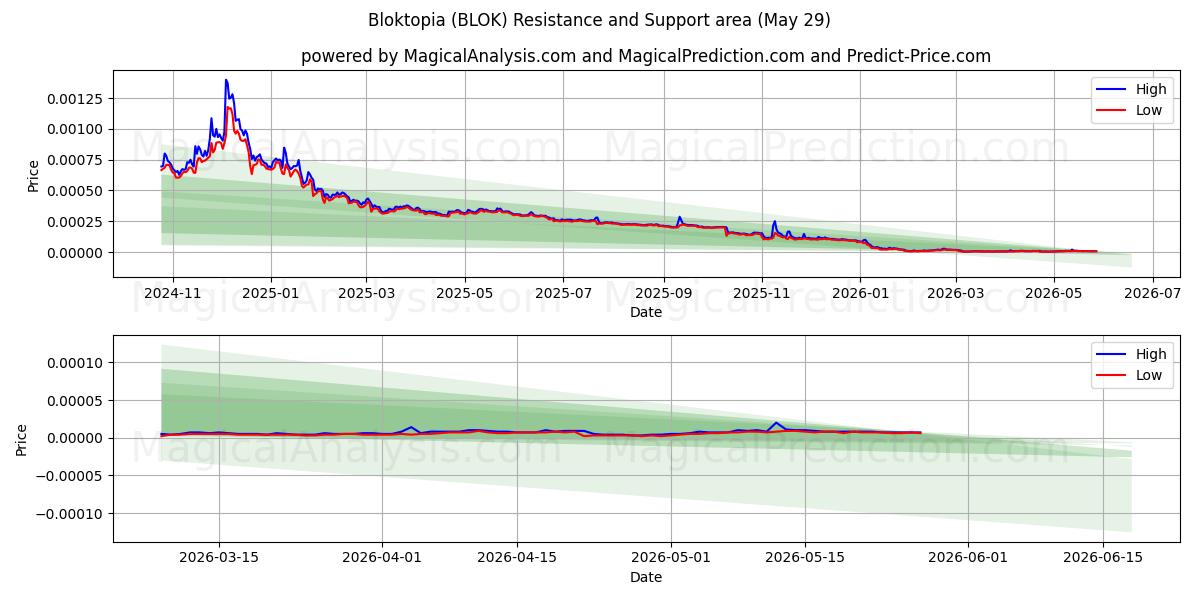This screenshot has height=600, width=1200.
Task: Click the '2024-11' x-axis label in the top chart
Action: point(173,293)
